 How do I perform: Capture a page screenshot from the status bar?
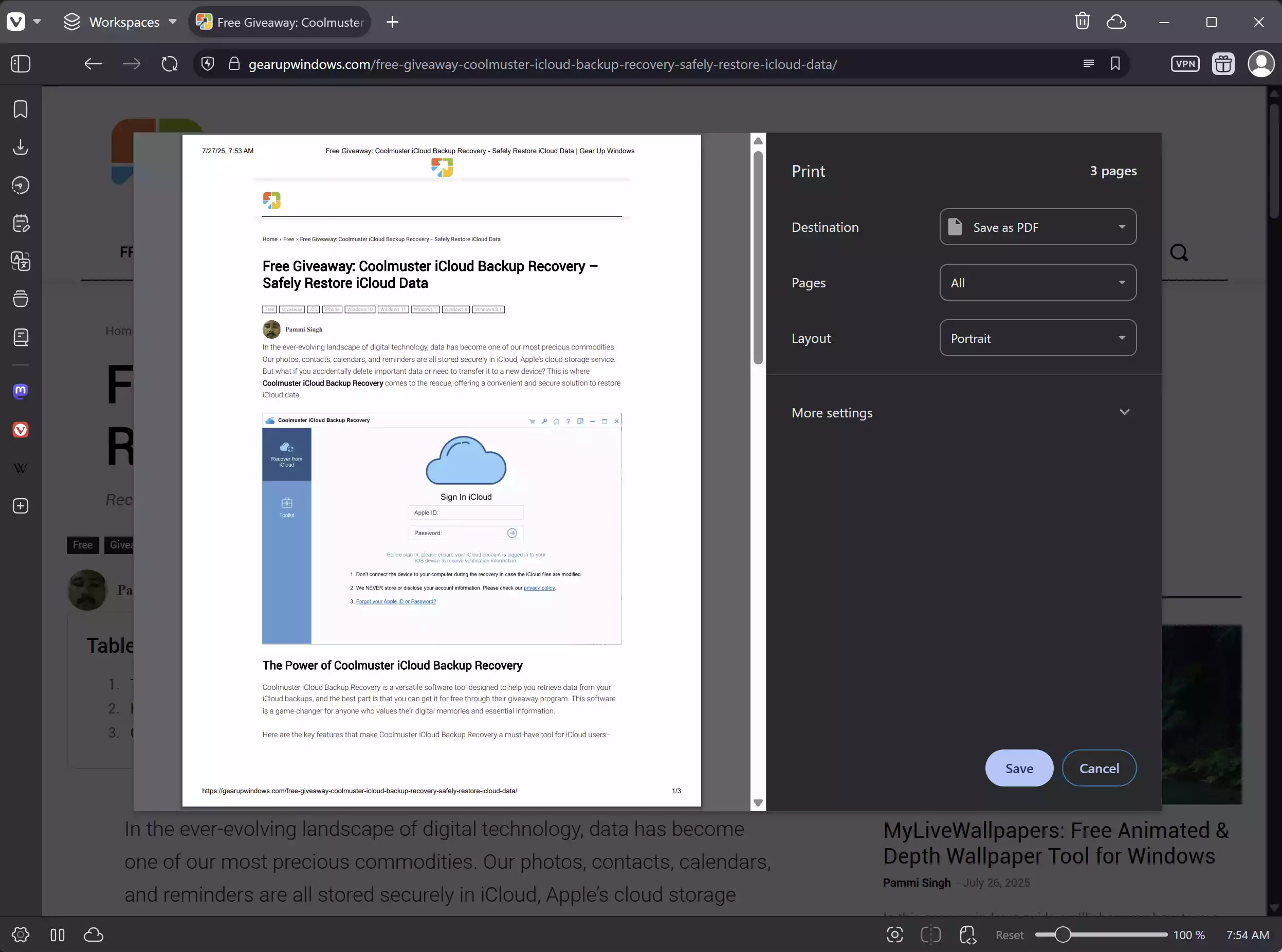tap(895, 935)
